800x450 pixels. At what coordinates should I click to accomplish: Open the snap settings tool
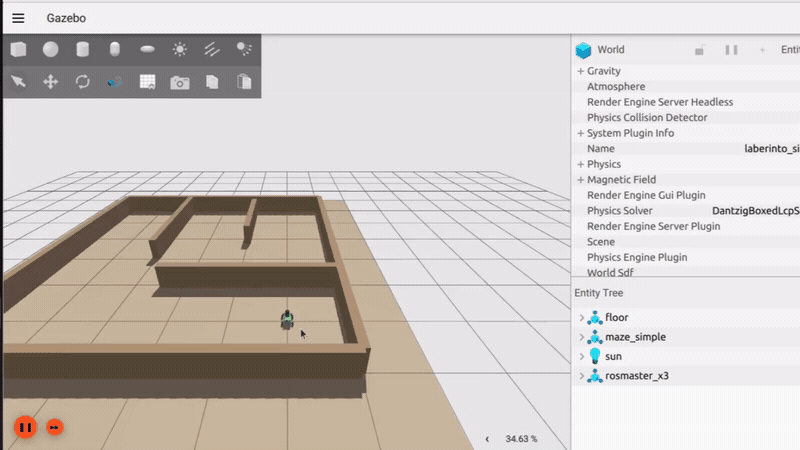coord(115,82)
